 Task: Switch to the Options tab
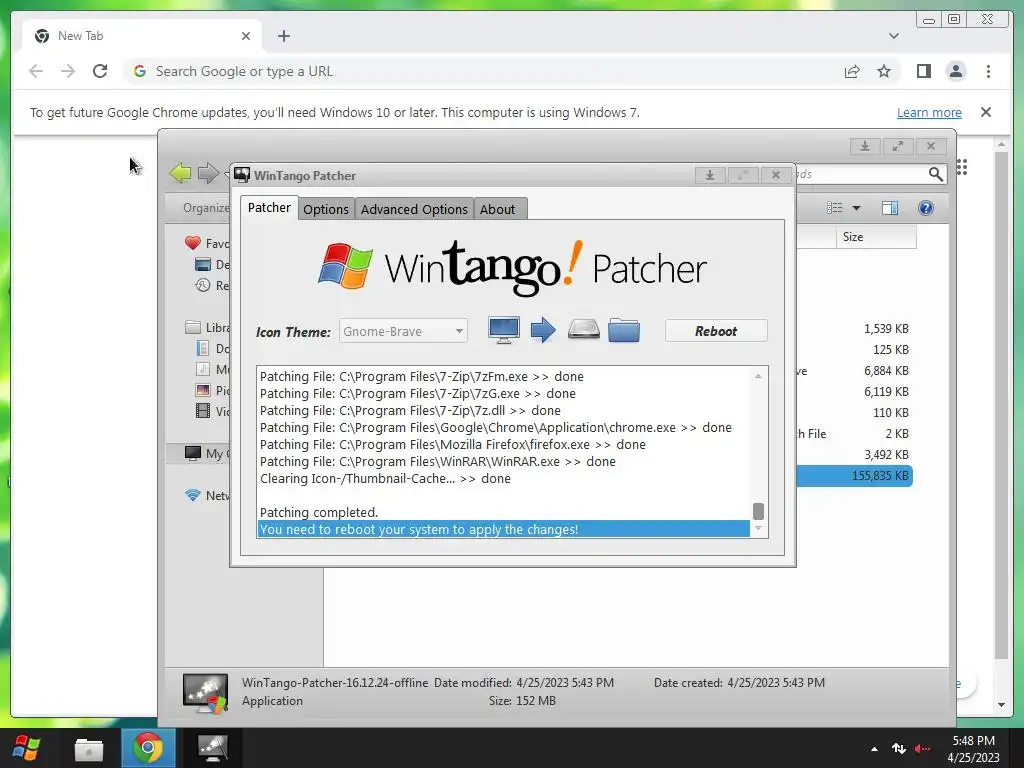coord(326,209)
